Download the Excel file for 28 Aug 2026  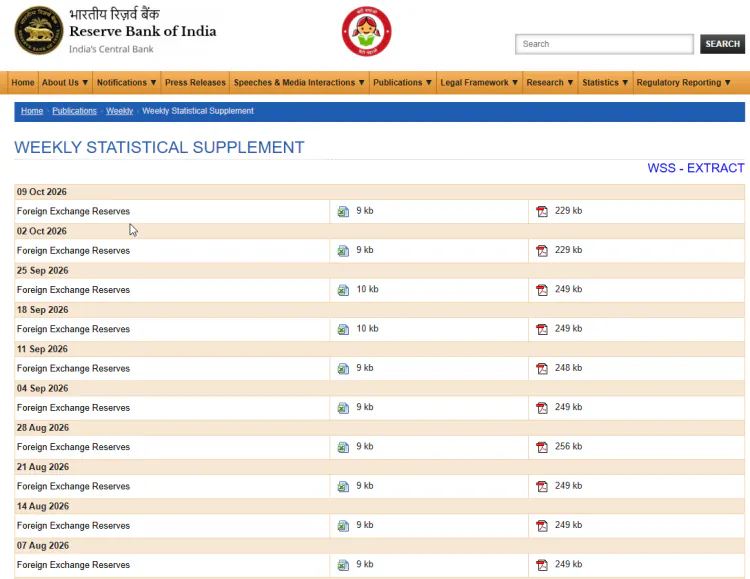point(343,447)
